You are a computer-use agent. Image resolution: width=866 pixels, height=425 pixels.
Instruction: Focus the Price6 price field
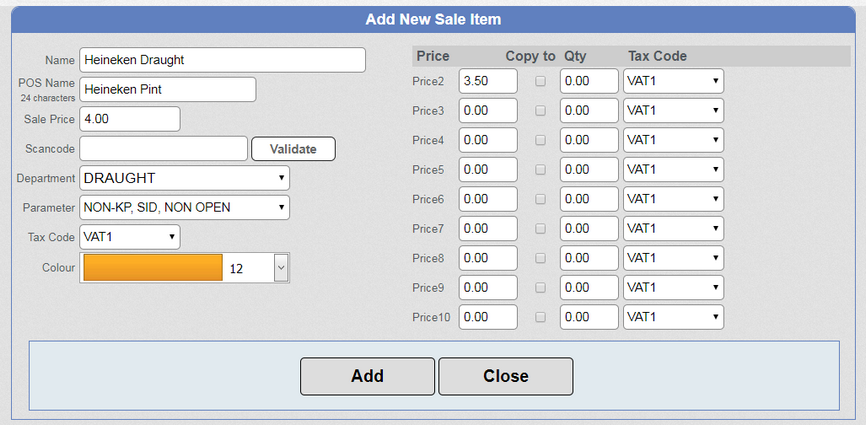point(488,199)
